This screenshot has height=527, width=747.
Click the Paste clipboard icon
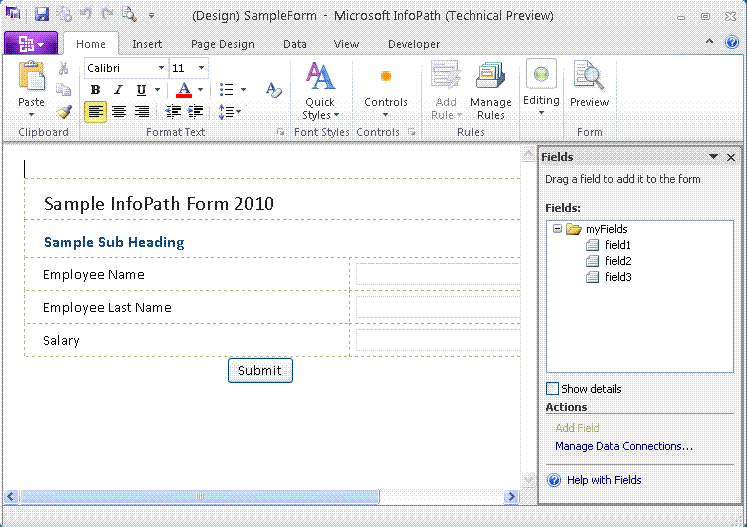31,76
